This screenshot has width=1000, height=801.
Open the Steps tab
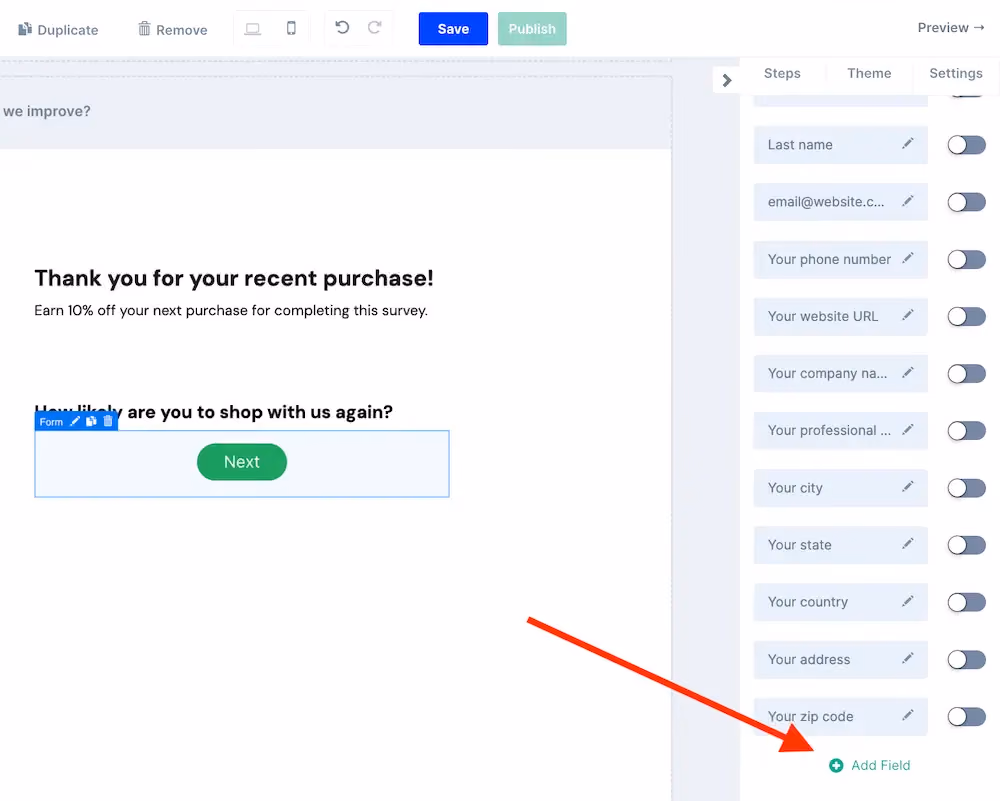(782, 73)
